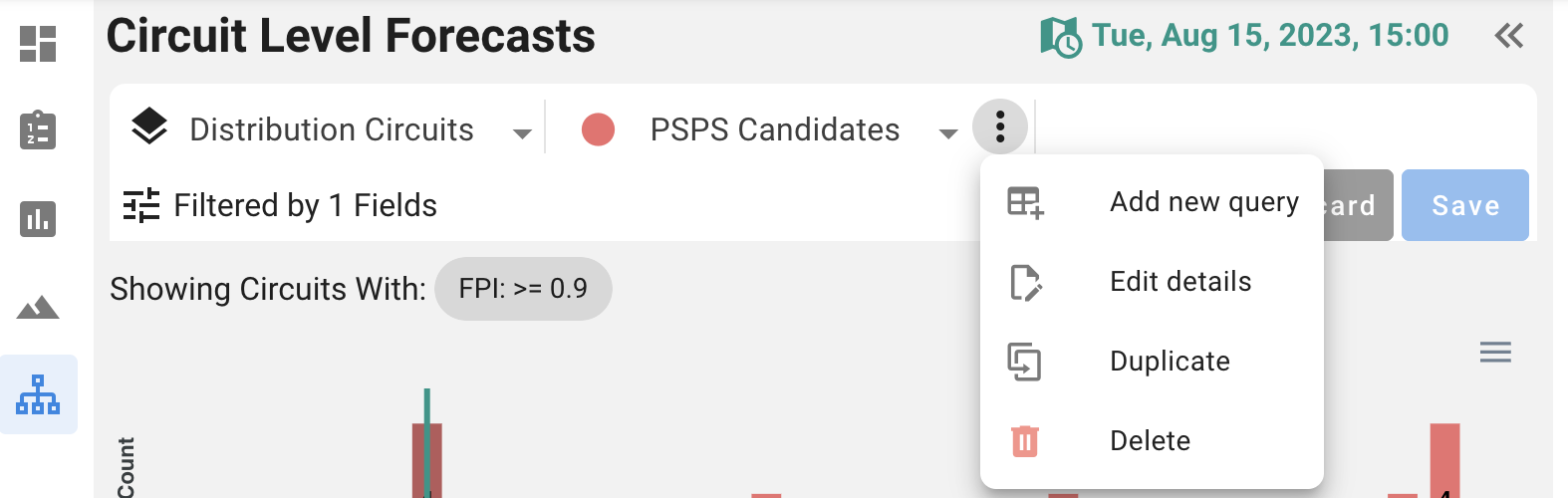This screenshot has width=1568, height=498.
Task: Click the FPI >= 0.9 filter chip
Action: pos(523,289)
